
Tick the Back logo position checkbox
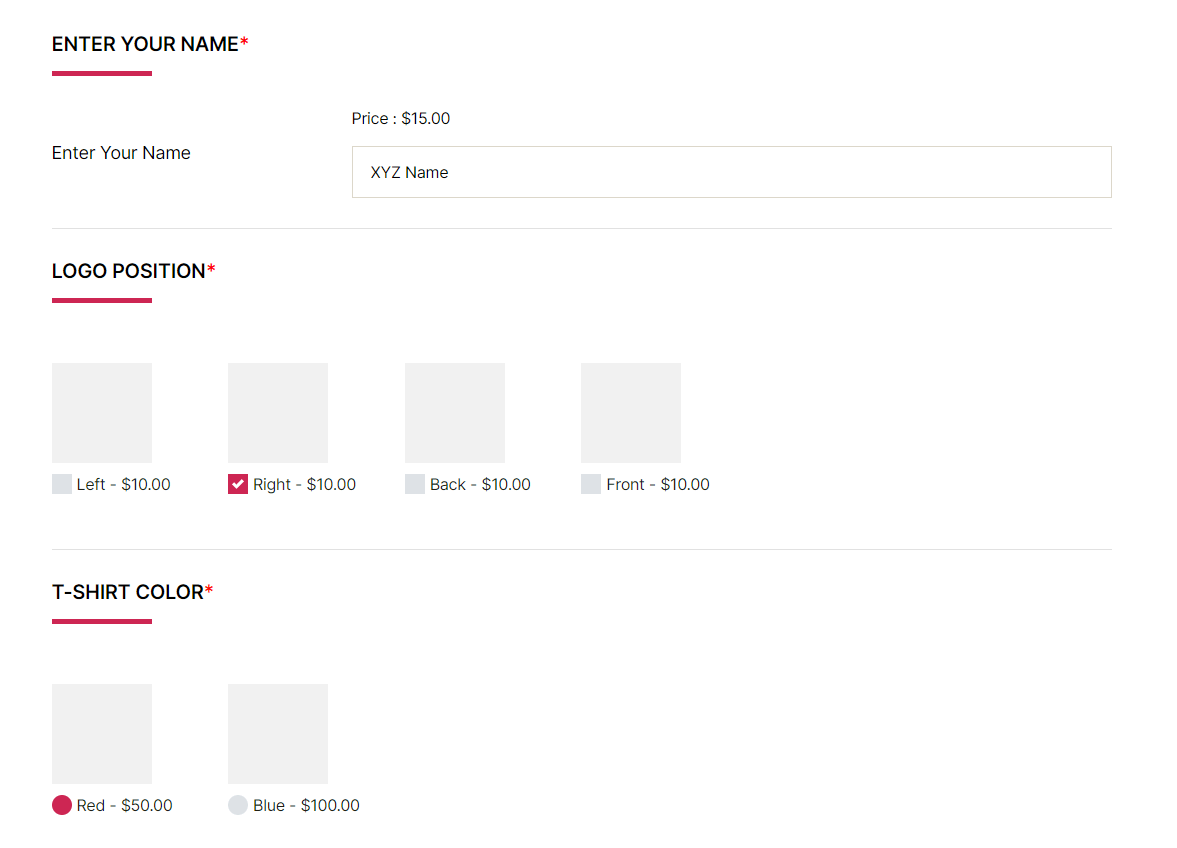(415, 485)
